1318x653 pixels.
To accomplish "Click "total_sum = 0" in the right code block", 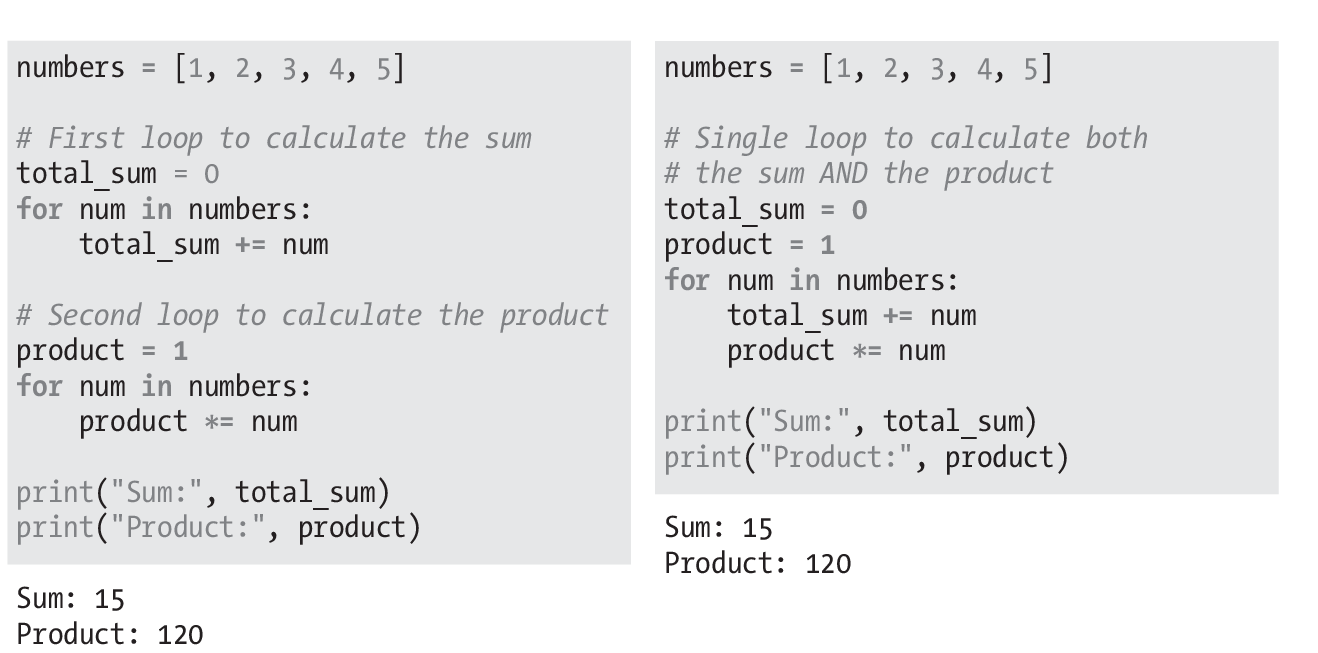I will [x=766, y=209].
